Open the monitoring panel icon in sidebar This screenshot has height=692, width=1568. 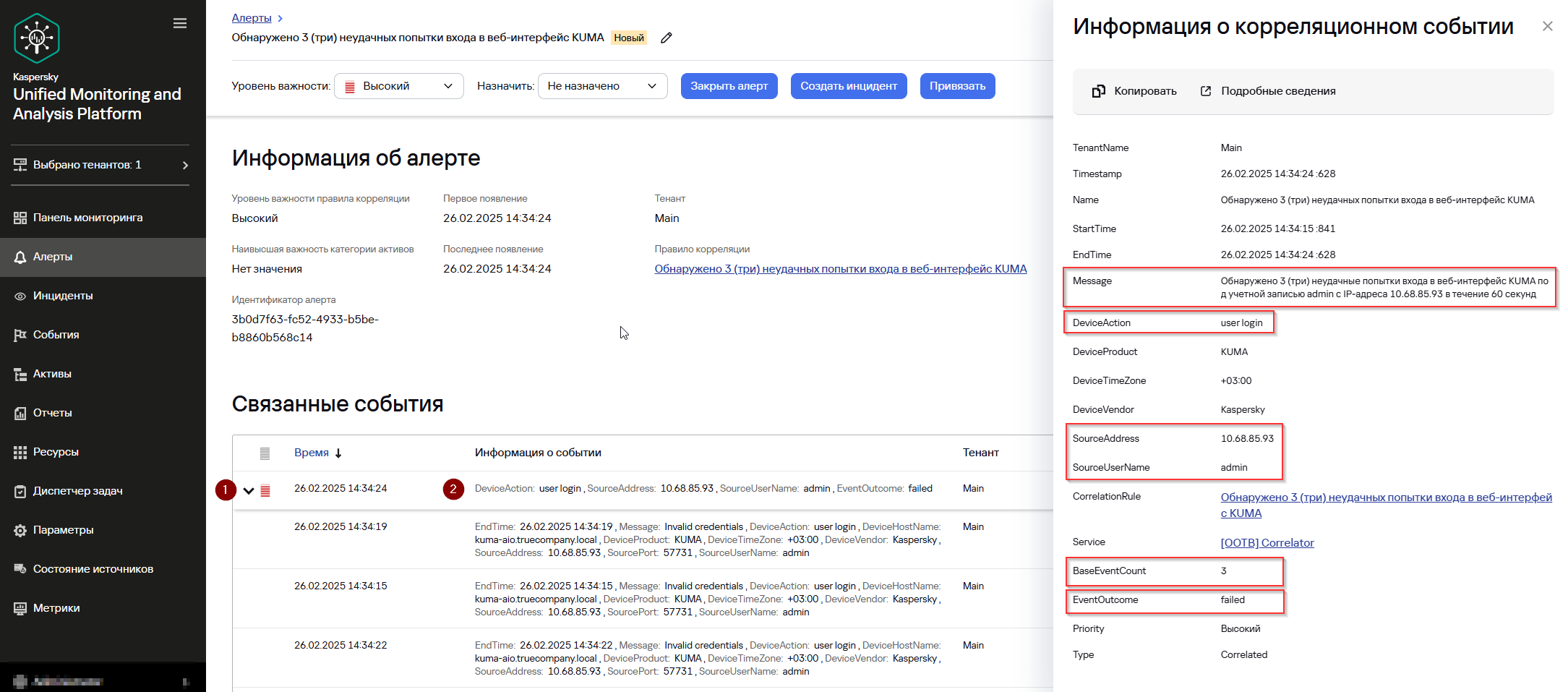point(20,218)
